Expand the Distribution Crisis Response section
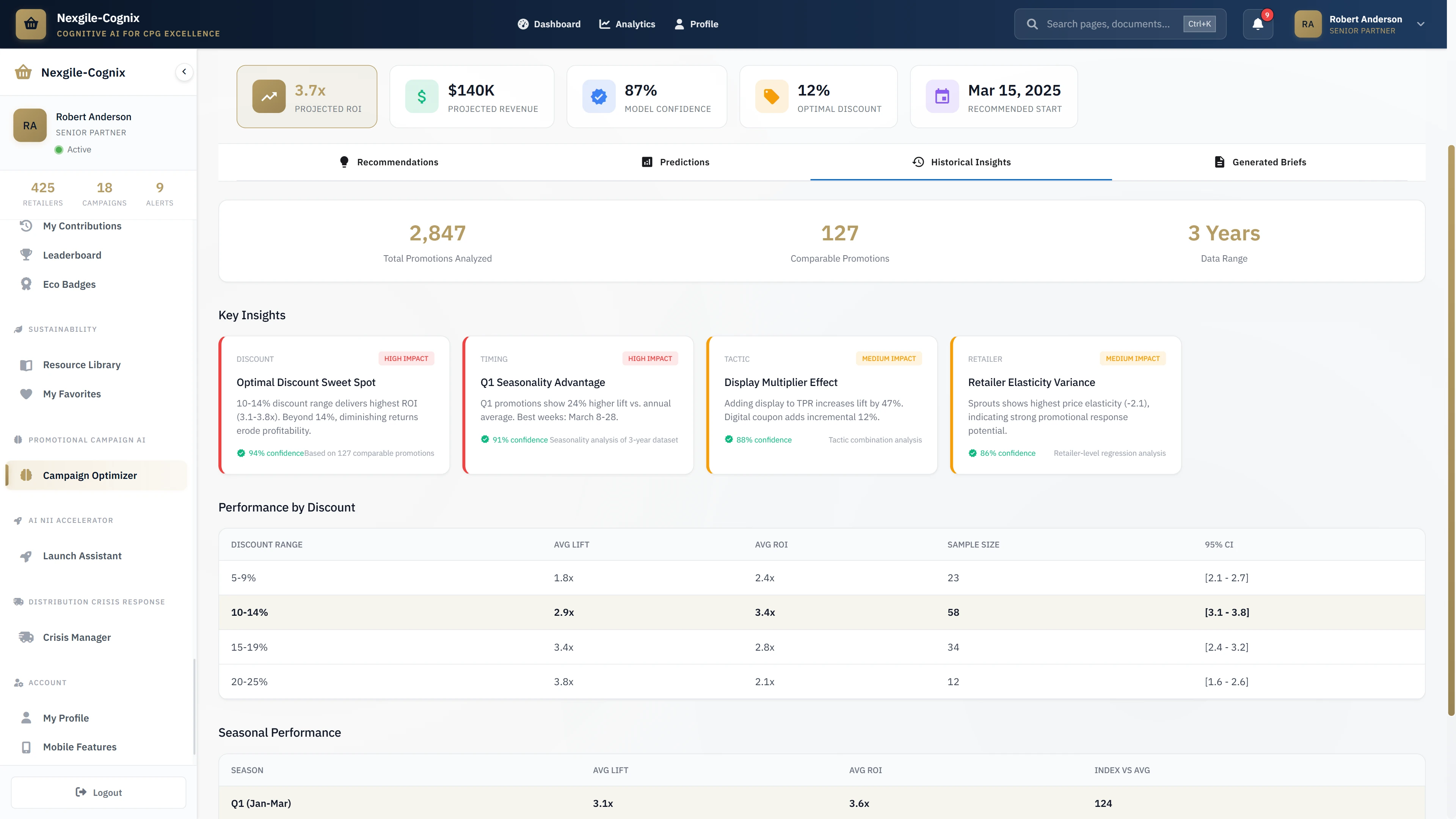The width and height of the screenshot is (1456, 819). 89,601
